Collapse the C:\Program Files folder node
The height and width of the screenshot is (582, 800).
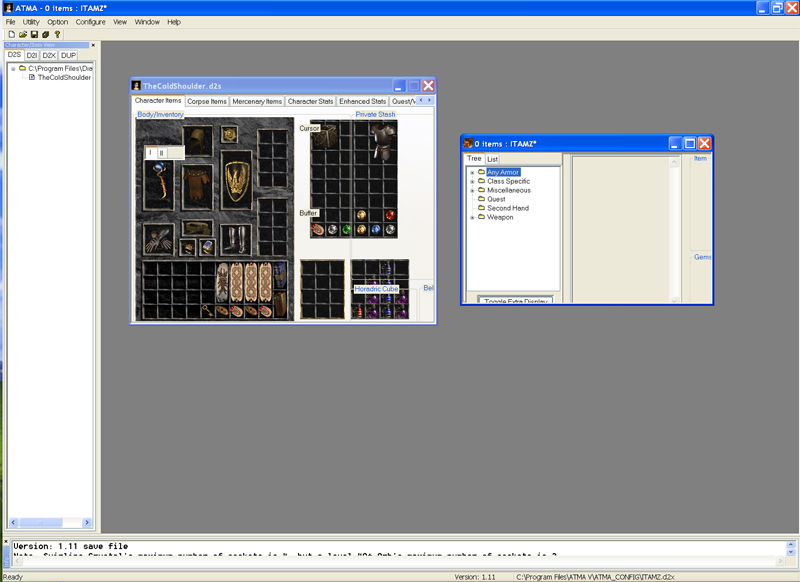click(13, 69)
